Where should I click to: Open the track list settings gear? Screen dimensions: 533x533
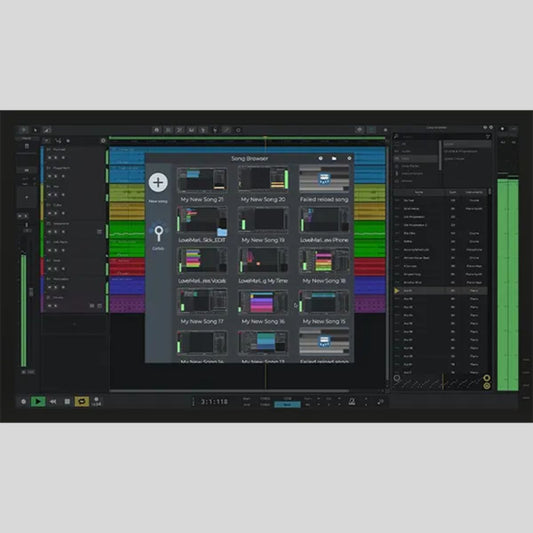click(x=103, y=140)
